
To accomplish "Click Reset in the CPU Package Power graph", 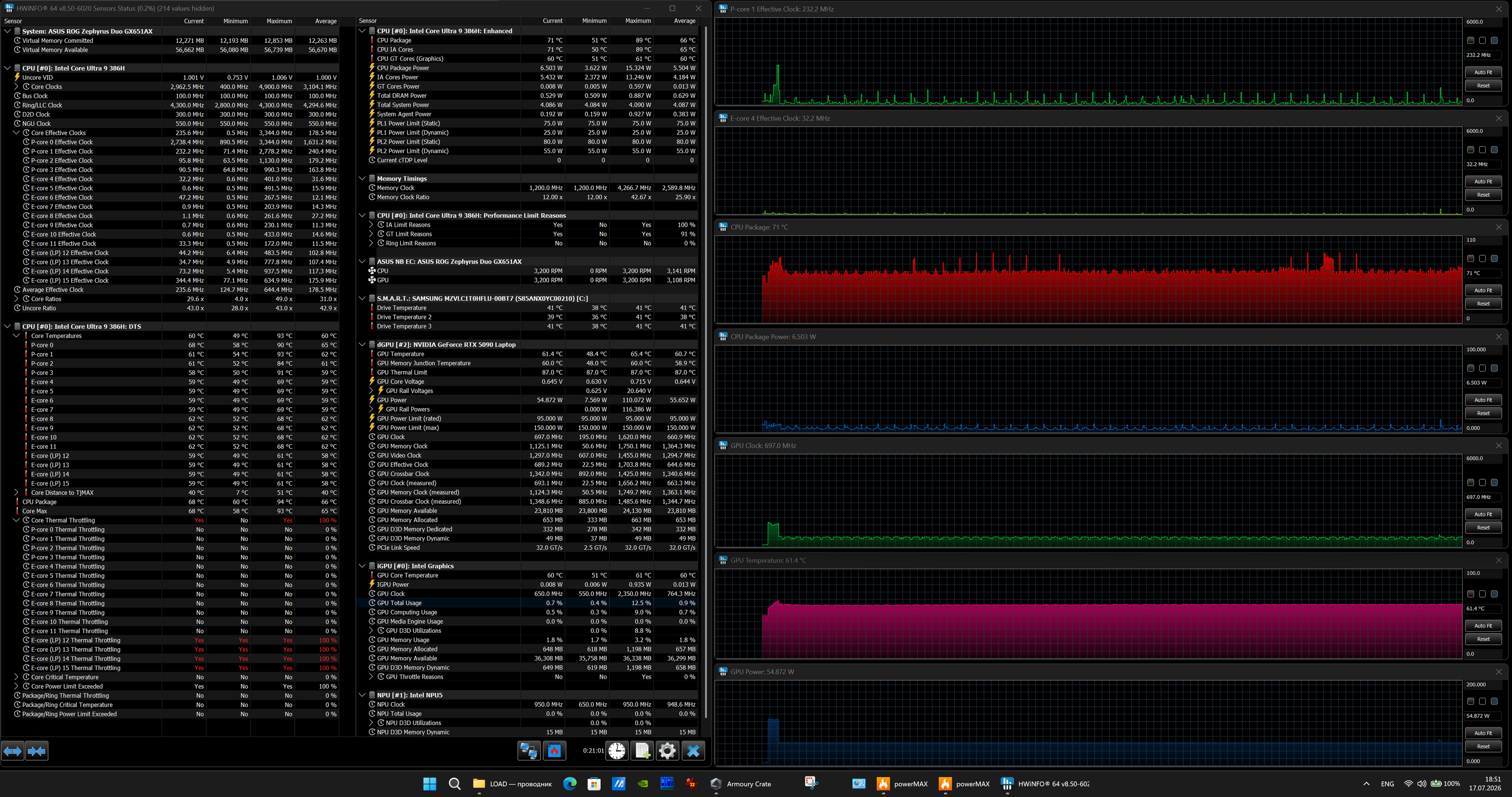I will [x=1483, y=413].
